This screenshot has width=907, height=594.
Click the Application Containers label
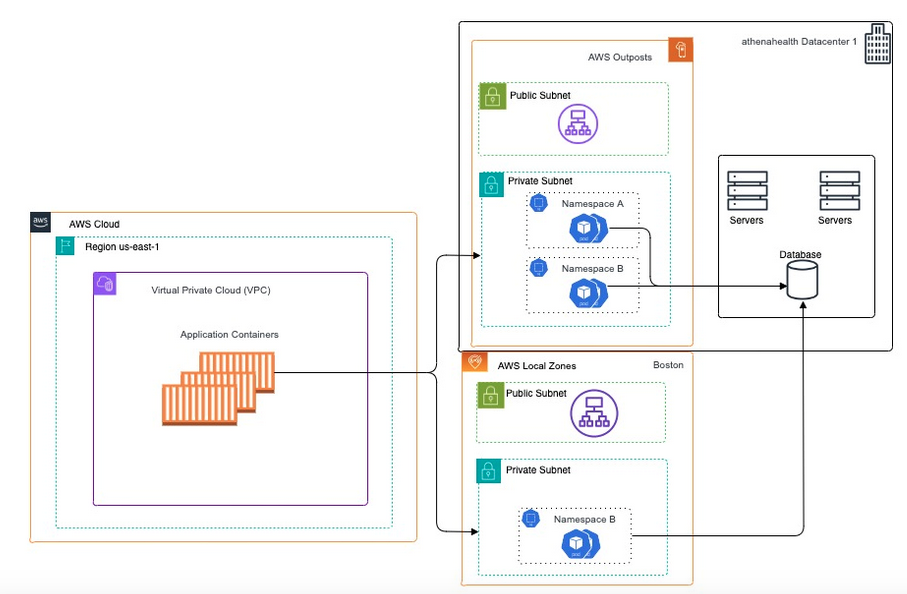(228, 334)
